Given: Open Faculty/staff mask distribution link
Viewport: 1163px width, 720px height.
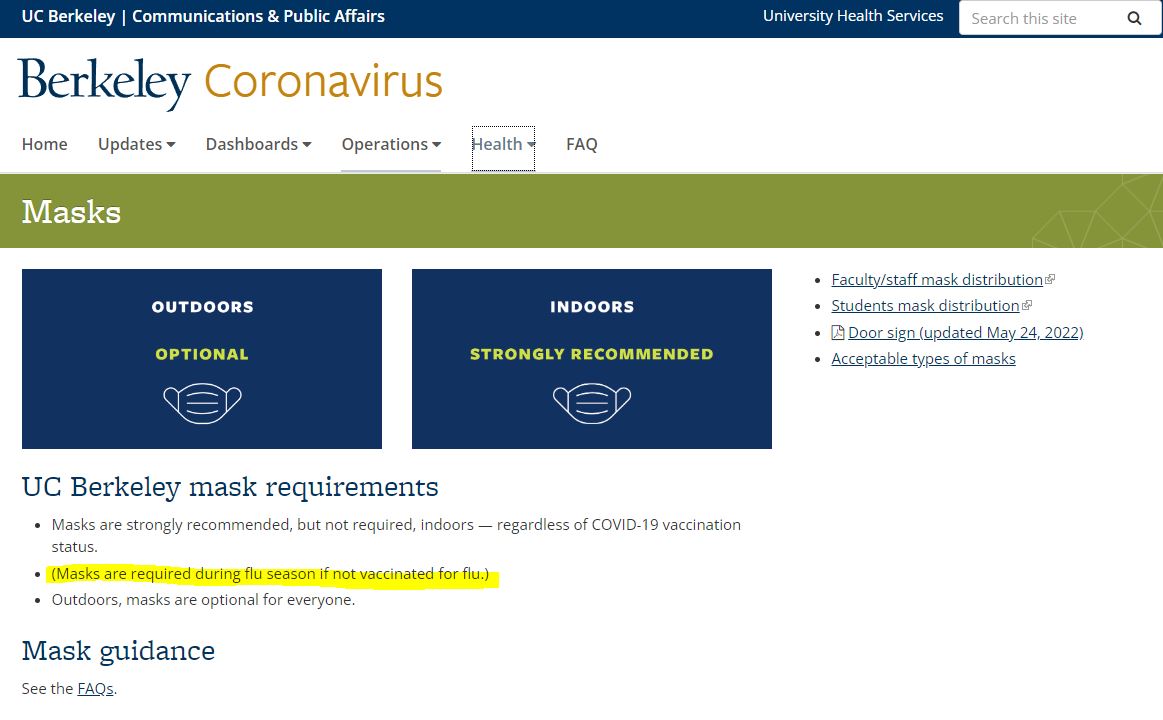Looking at the screenshot, I should click(937, 280).
